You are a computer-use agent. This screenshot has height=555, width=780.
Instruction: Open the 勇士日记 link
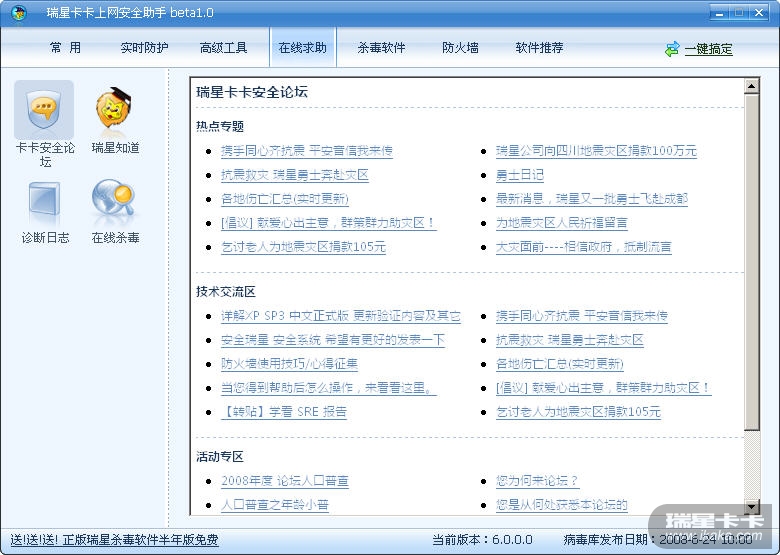pyautogui.click(x=519, y=175)
